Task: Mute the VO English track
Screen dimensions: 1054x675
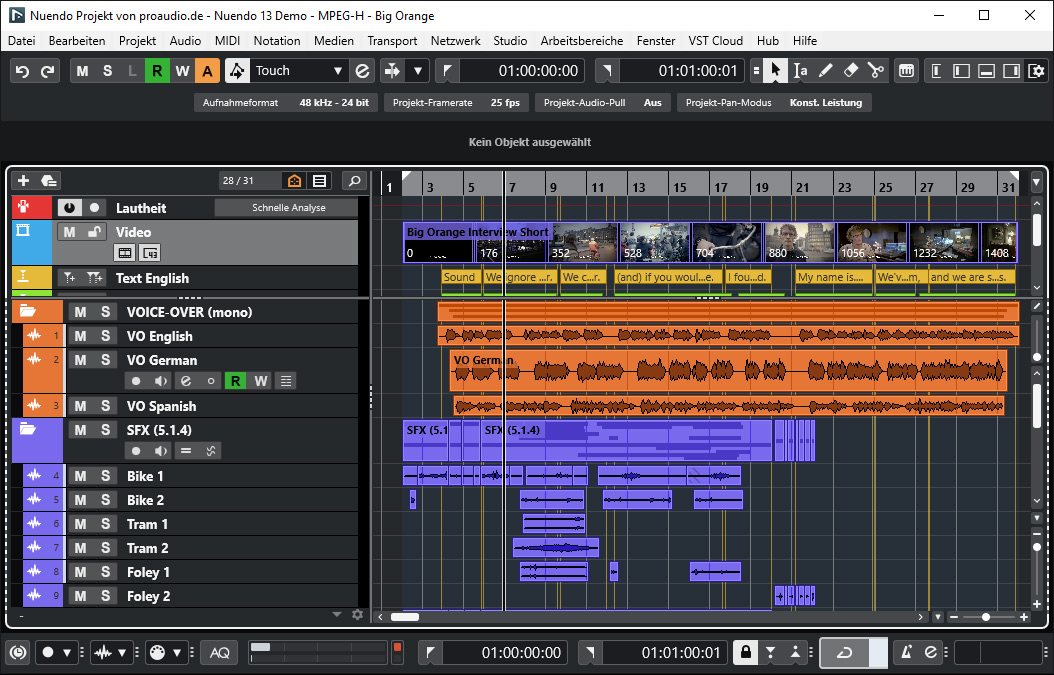Action: (81, 336)
